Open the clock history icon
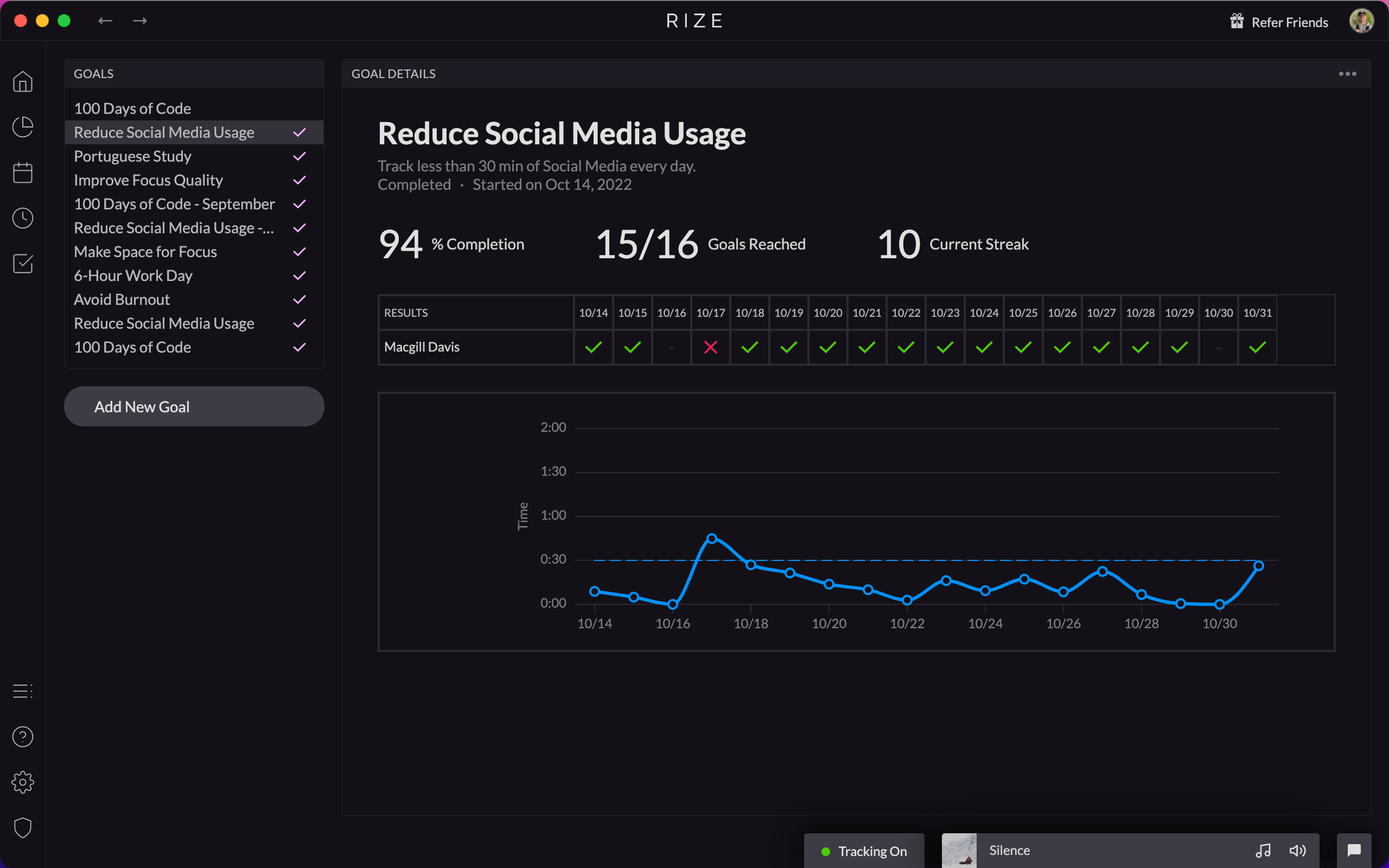Screen dimensions: 1389x868 (x=23, y=218)
